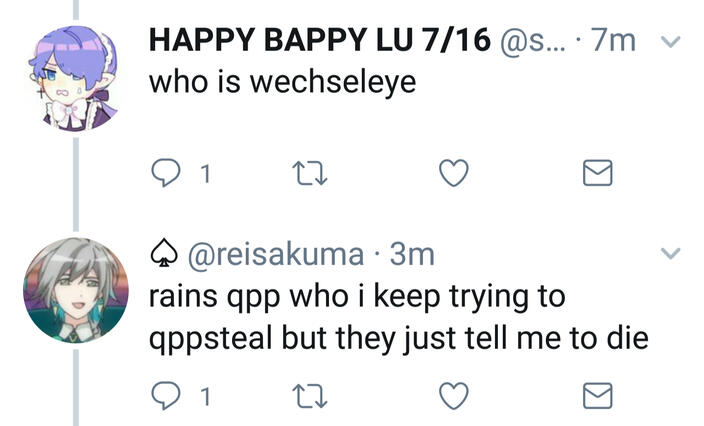Reply to HAPPY BAPPY LU's tweet
The width and height of the screenshot is (704, 426).
[x=164, y=174]
